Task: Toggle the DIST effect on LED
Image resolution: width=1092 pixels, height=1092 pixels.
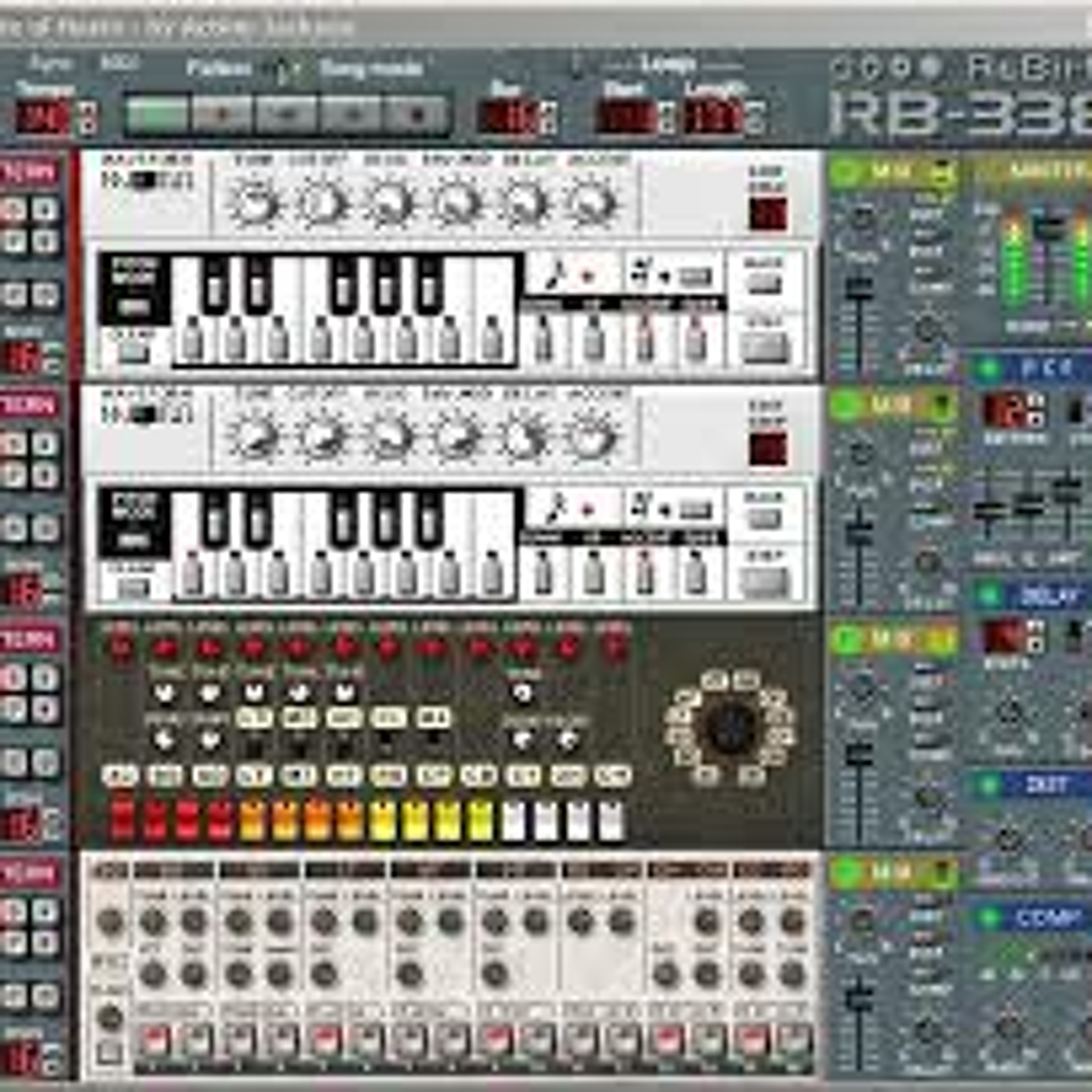Action: click(x=989, y=784)
